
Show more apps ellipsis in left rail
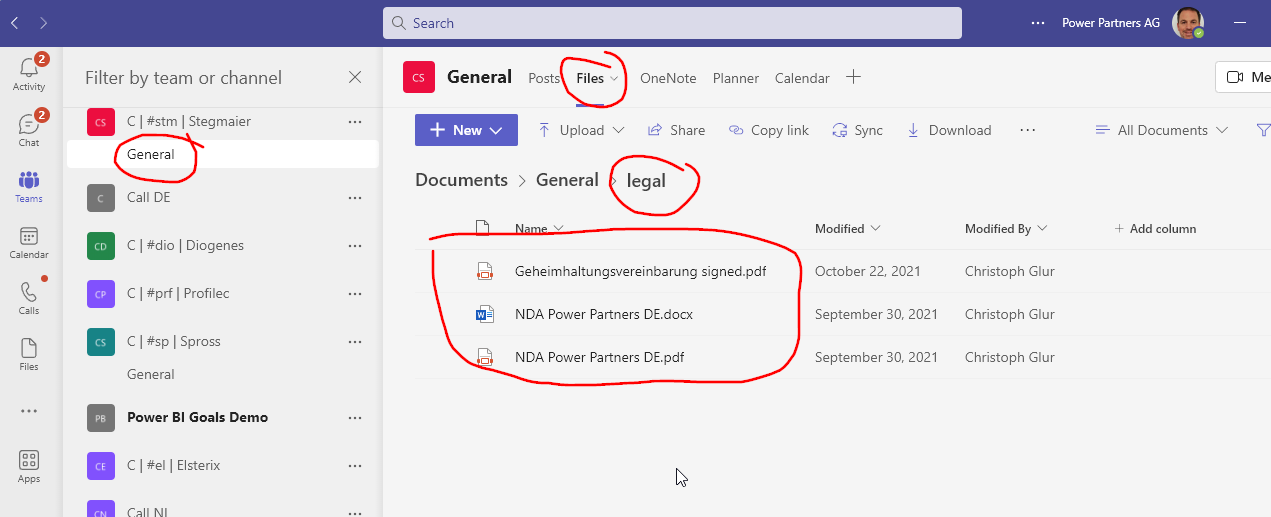click(29, 411)
